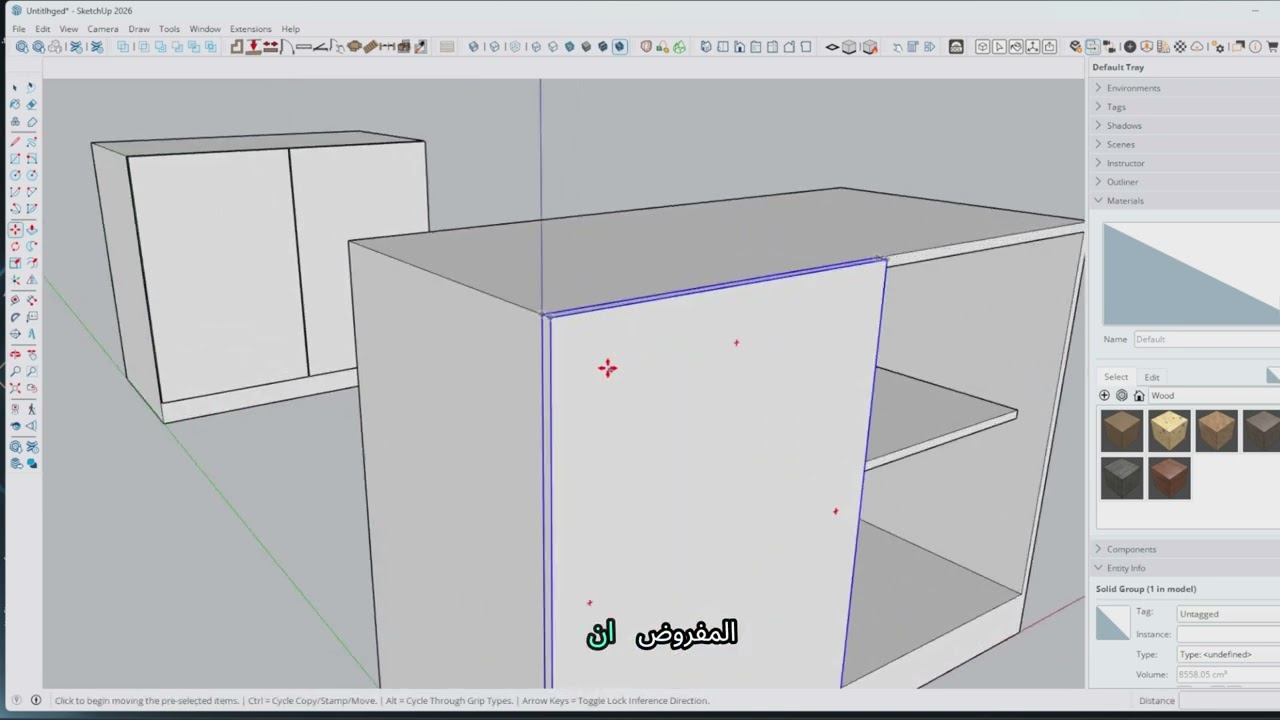Pick the Rectangle tool
1280x720 pixels.
pos(15,158)
